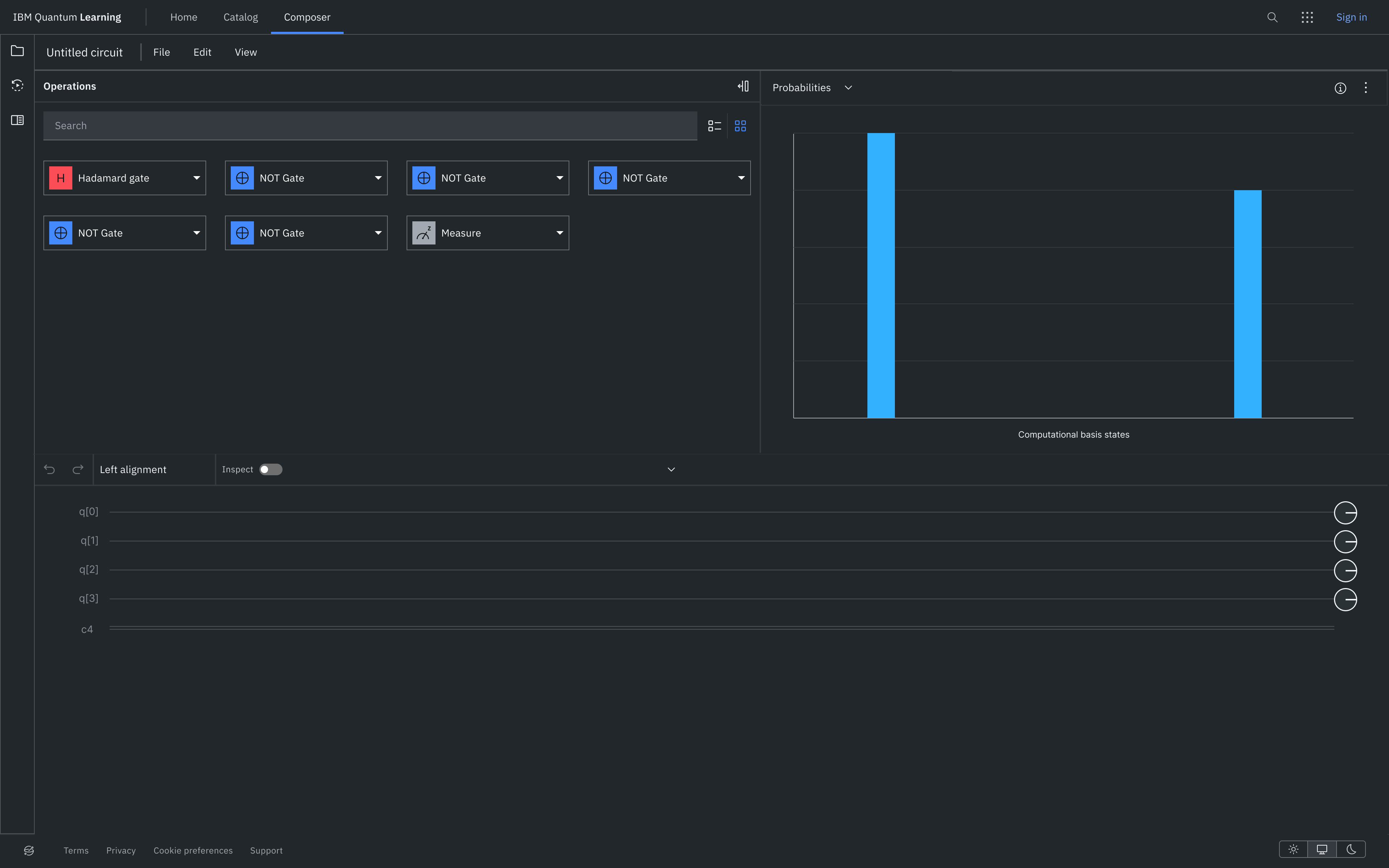Image resolution: width=1389 pixels, height=868 pixels.
Task: Open the Probabilities view dropdown
Action: tap(812, 88)
